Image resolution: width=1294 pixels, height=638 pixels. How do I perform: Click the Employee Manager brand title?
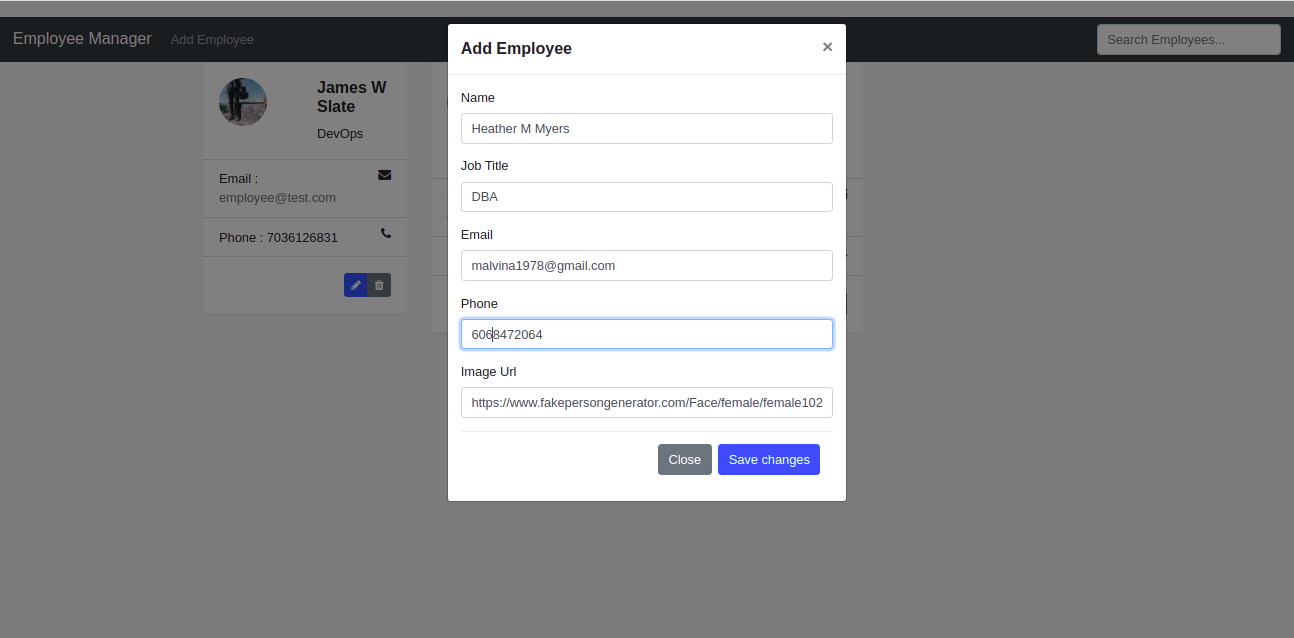point(82,39)
